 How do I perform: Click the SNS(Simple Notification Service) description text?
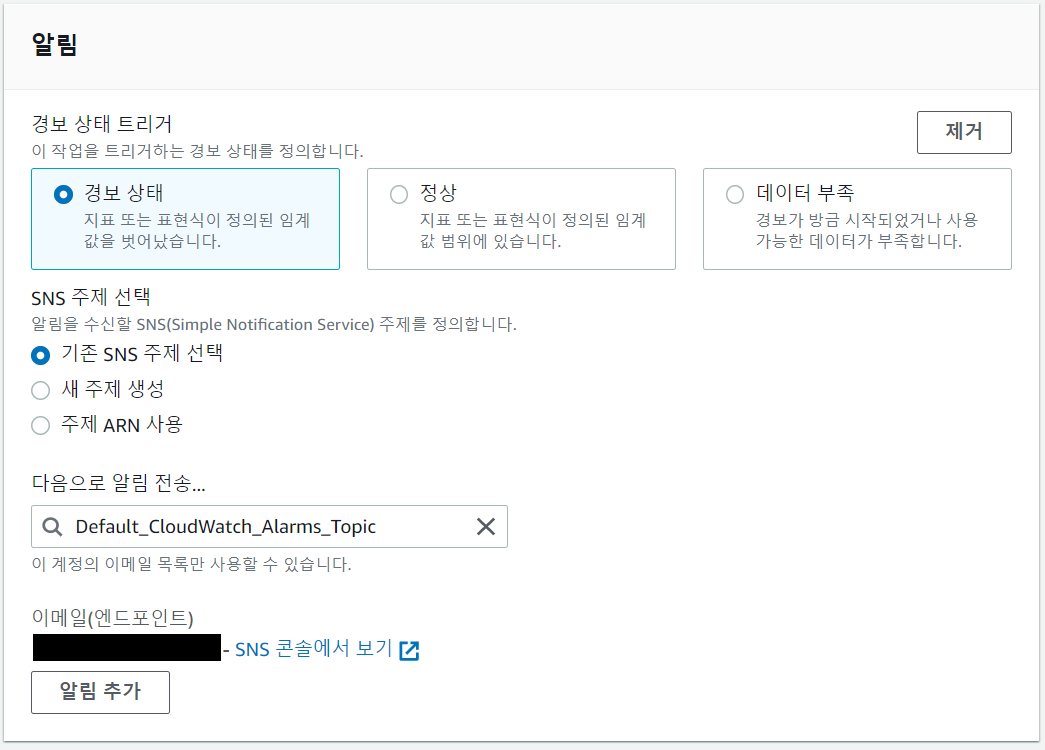point(274,325)
